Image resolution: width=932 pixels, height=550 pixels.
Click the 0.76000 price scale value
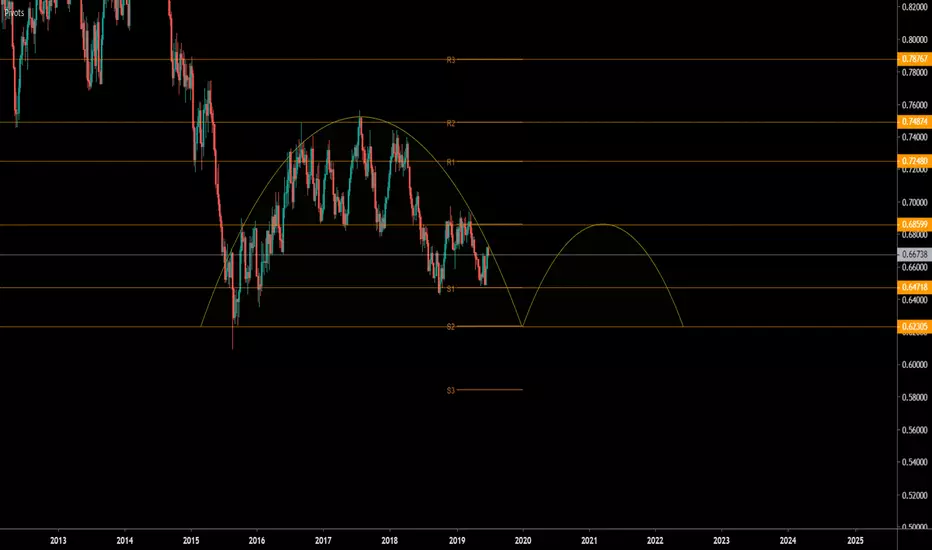point(915,105)
